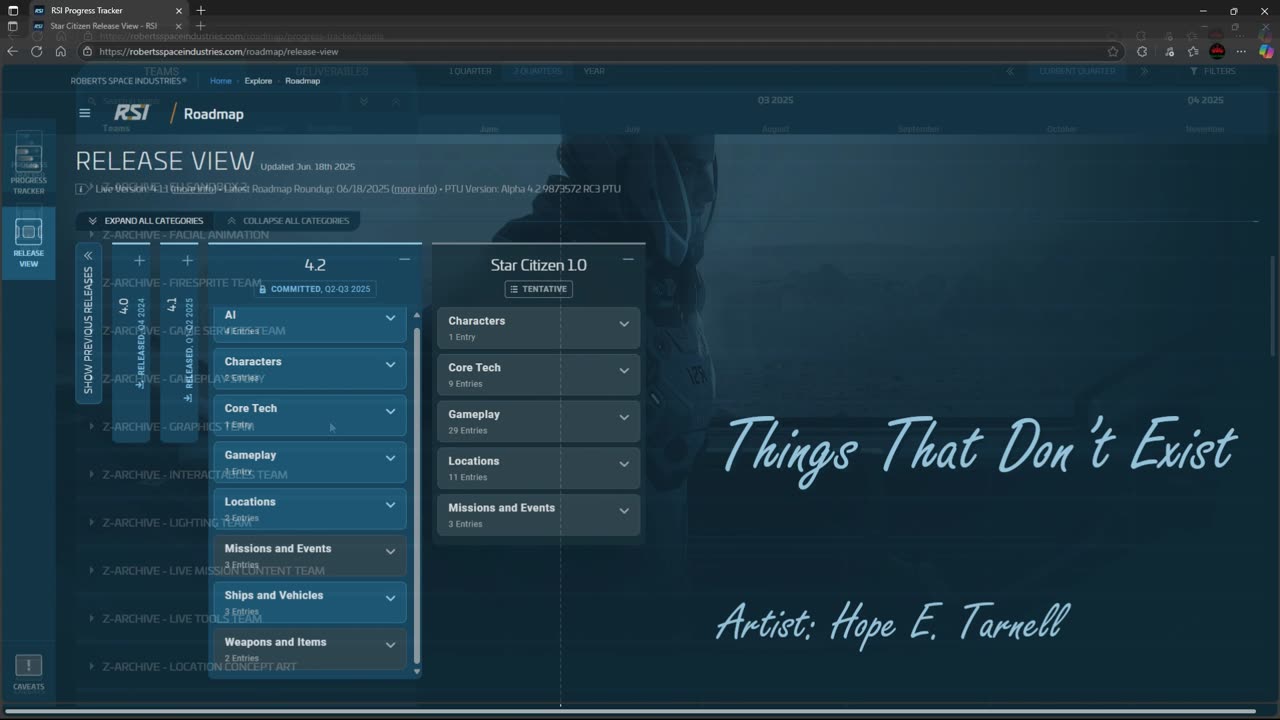This screenshot has width=1280, height=720.
Task: Click the RSI logo in the header
Action: (x=131, y=113)
